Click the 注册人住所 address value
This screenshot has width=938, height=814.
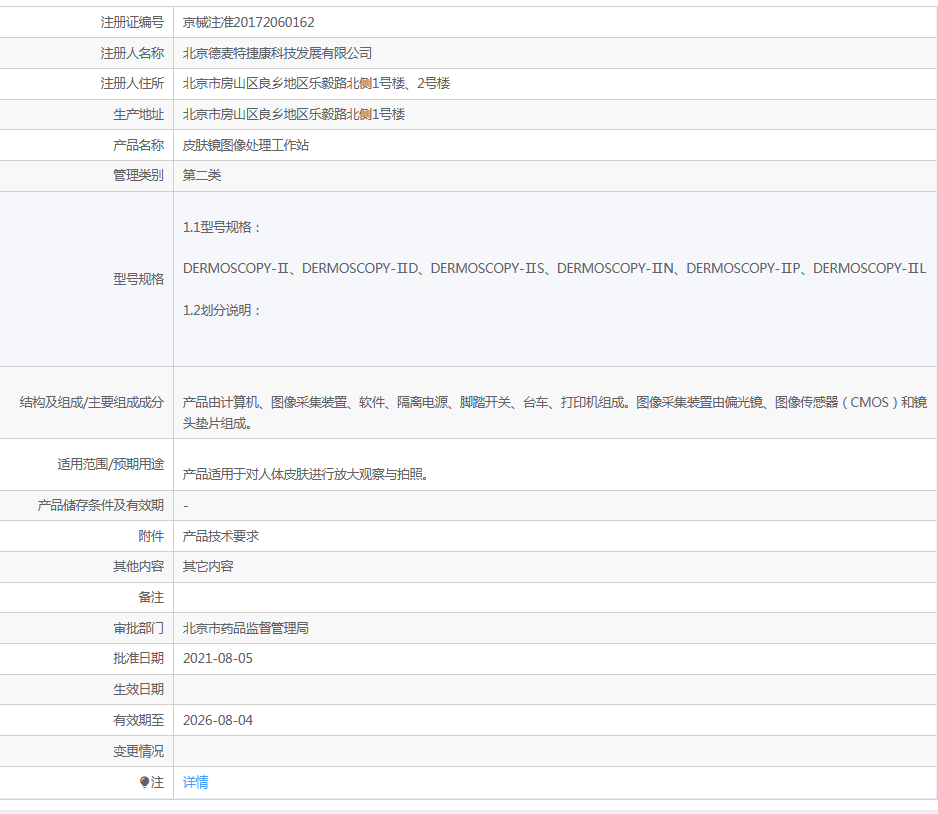[316, 83]
